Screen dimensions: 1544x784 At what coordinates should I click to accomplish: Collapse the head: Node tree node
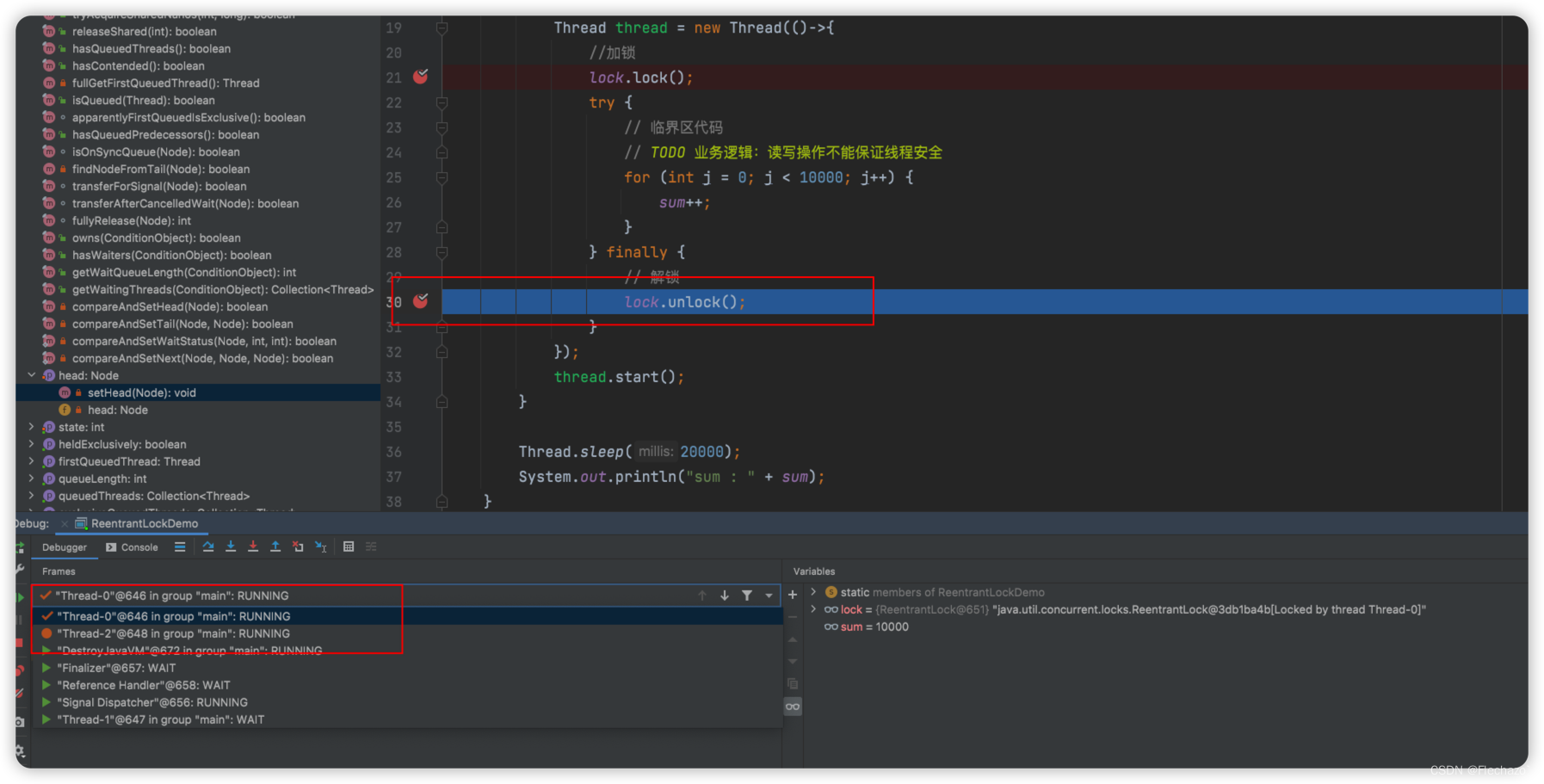(x=32, y=375)
